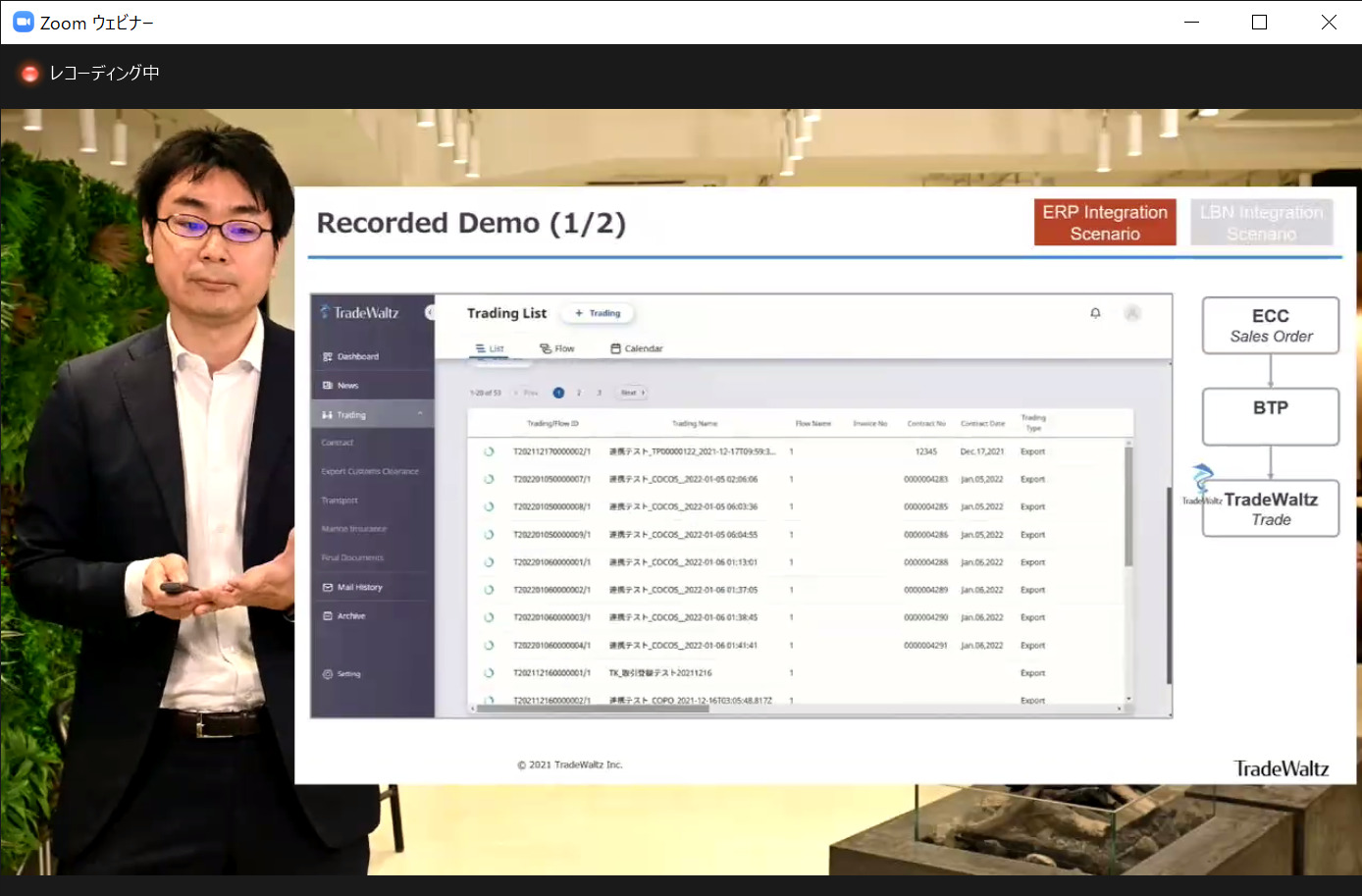Select the ERP Integration Scenario button
The width and height of the screenshot is (1362, 896).
pyautogui.click(x=1105, y=223)
